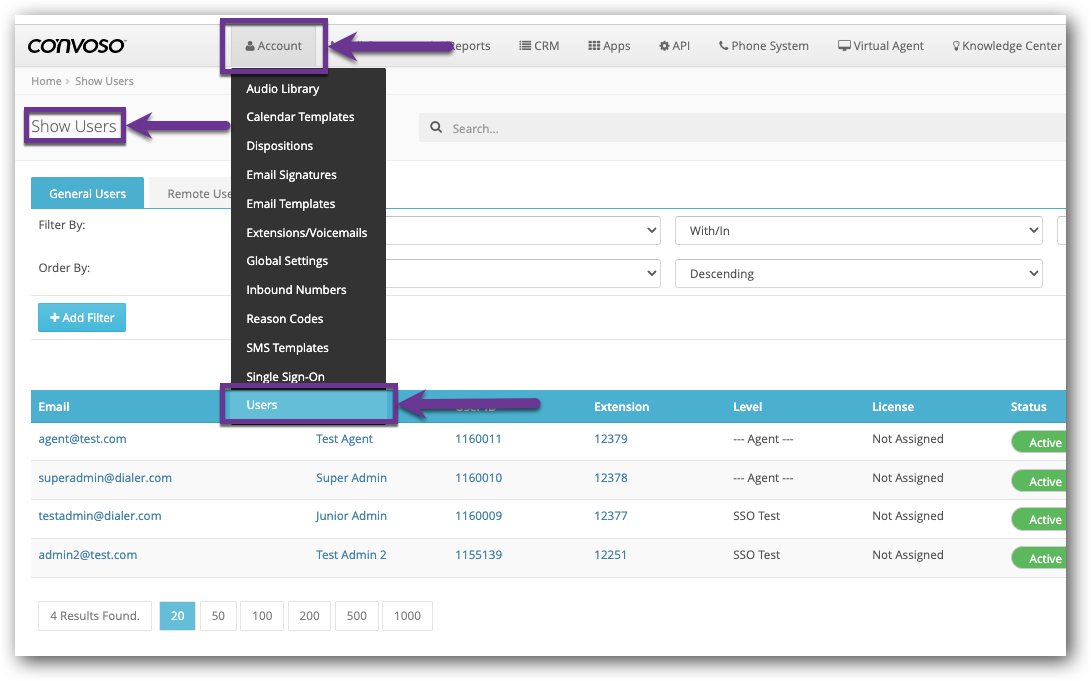Set page size to 50 results
The width and height of the screenshot is (1091, 681).
point(218,616)
